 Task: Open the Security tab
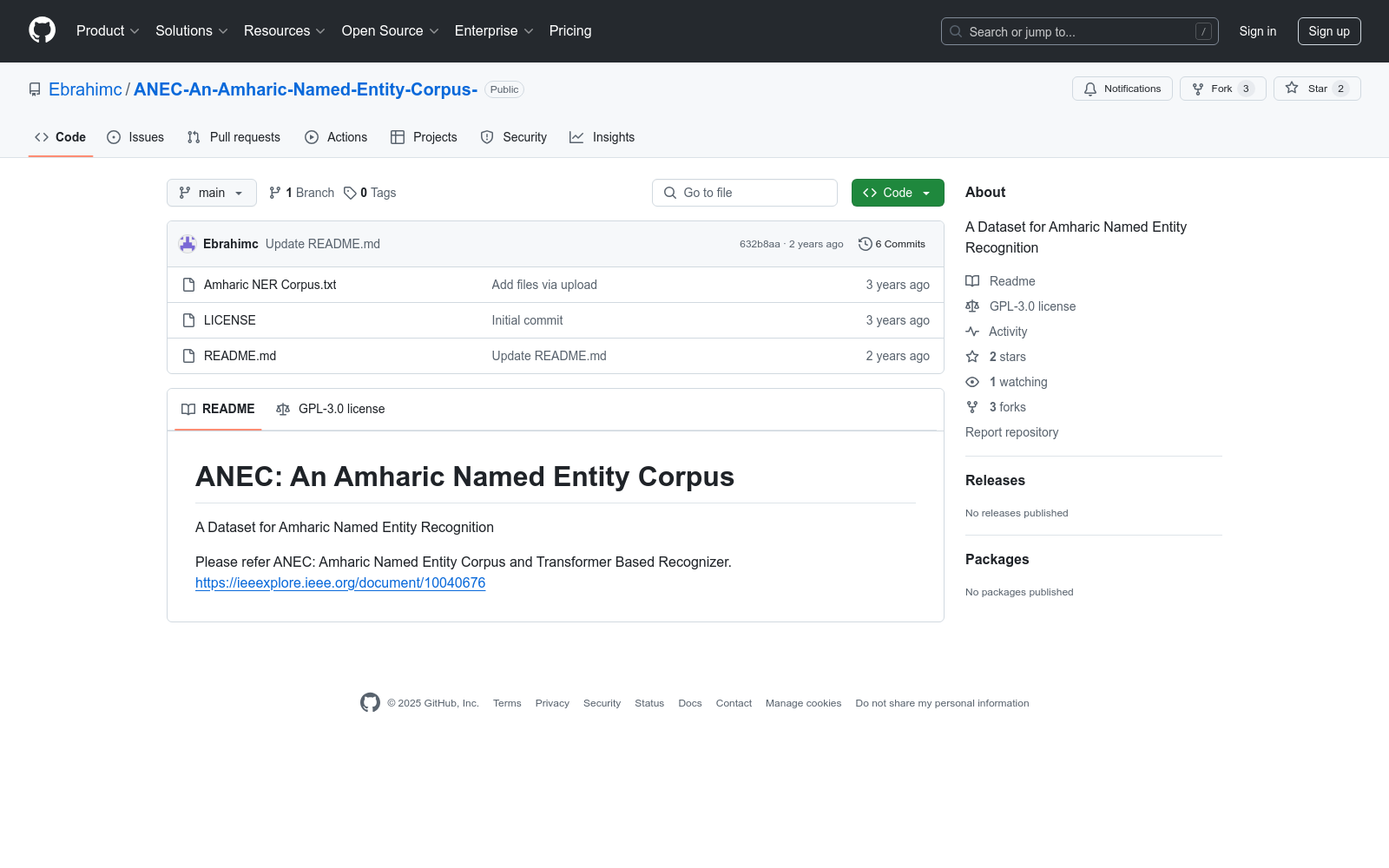514,137
